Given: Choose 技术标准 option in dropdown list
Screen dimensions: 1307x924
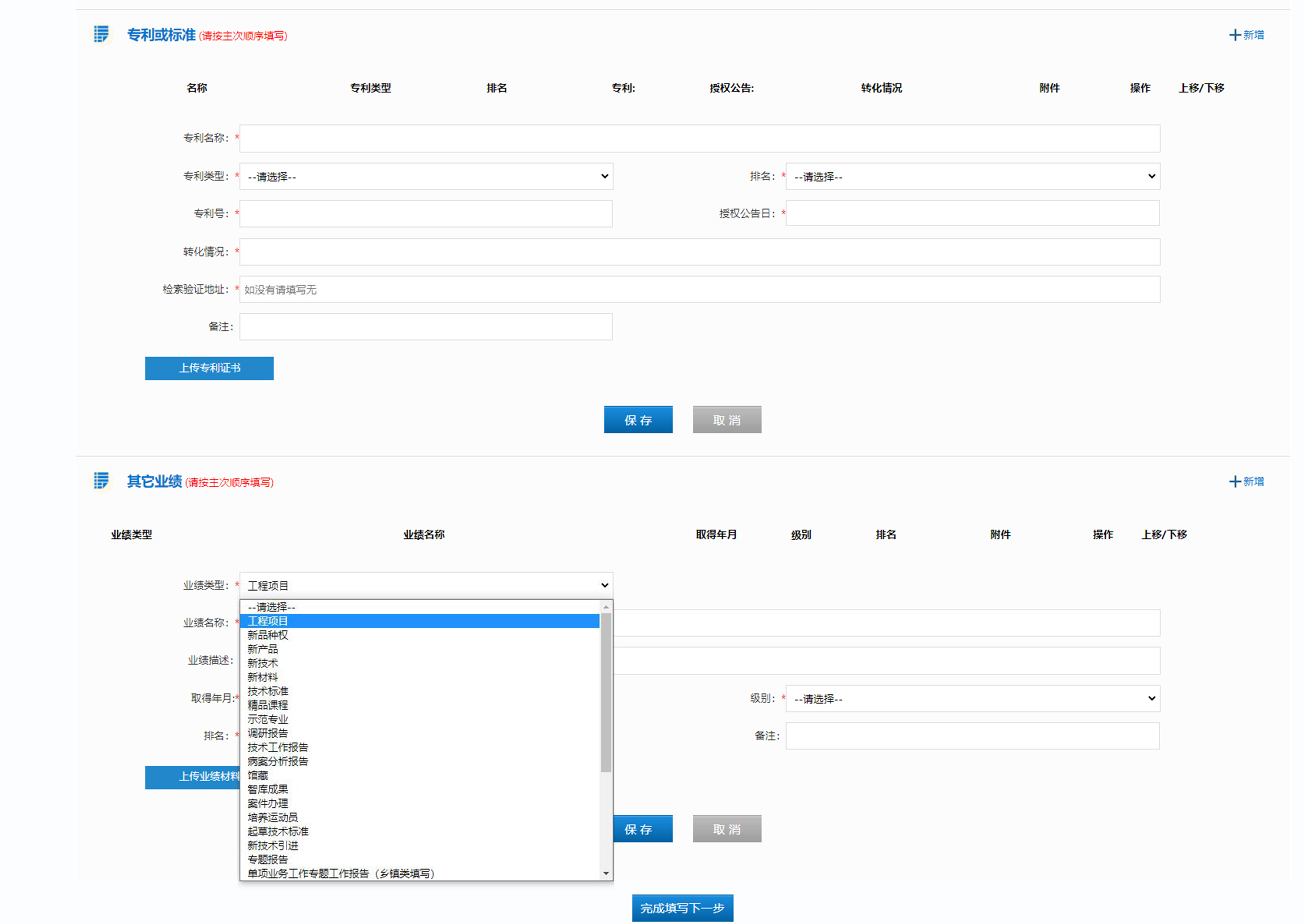Looking at the screenshot, I should (268, 692).
